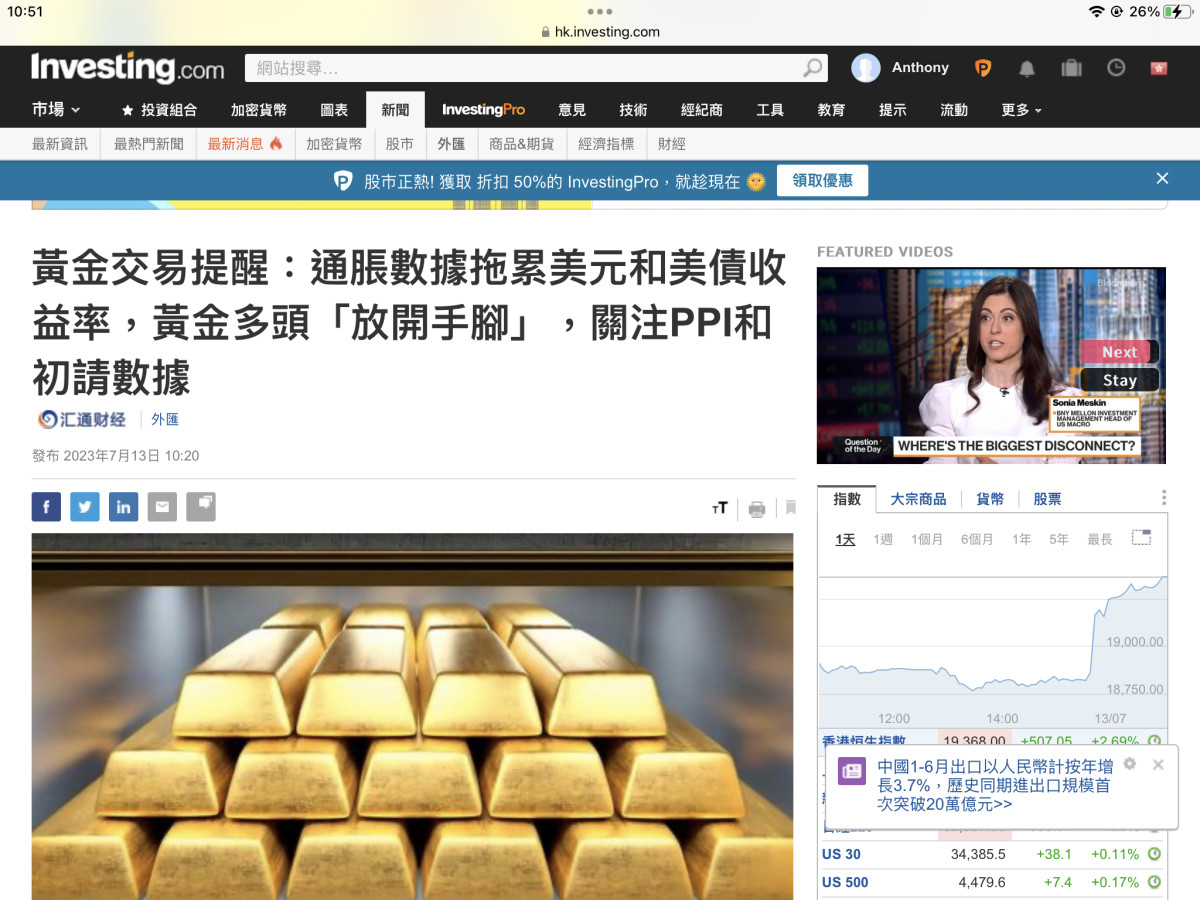
Task: Bookmark this article
Action: pos(790,508)
